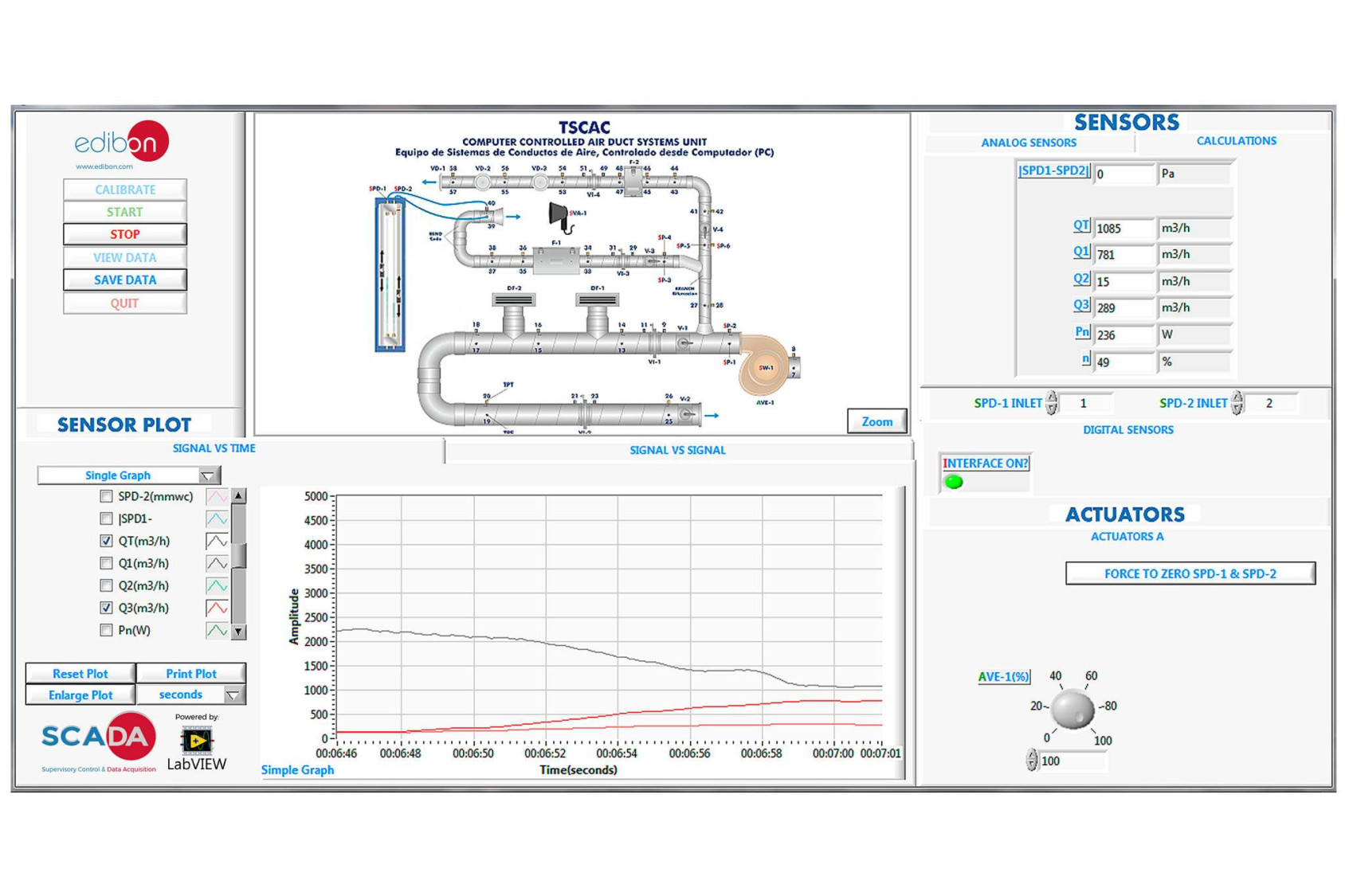Click the SPD-1 INLET stepper arrows

1052,403
